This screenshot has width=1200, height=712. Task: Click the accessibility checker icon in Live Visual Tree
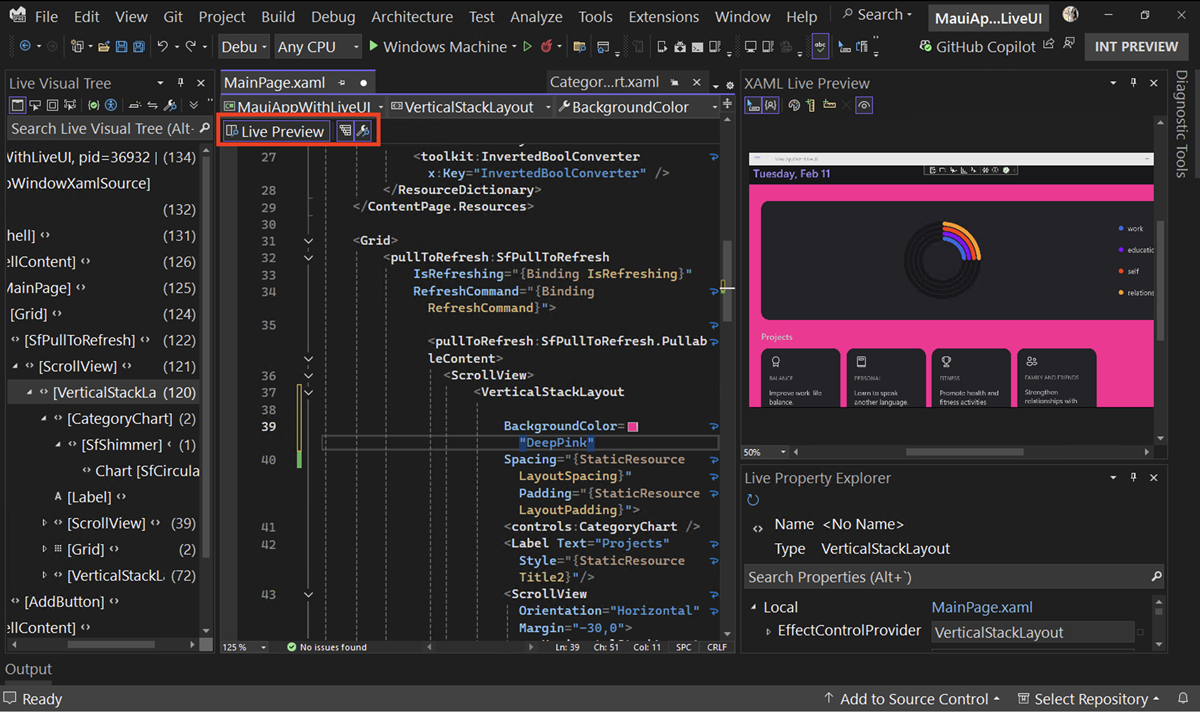[x=110, y=105]
